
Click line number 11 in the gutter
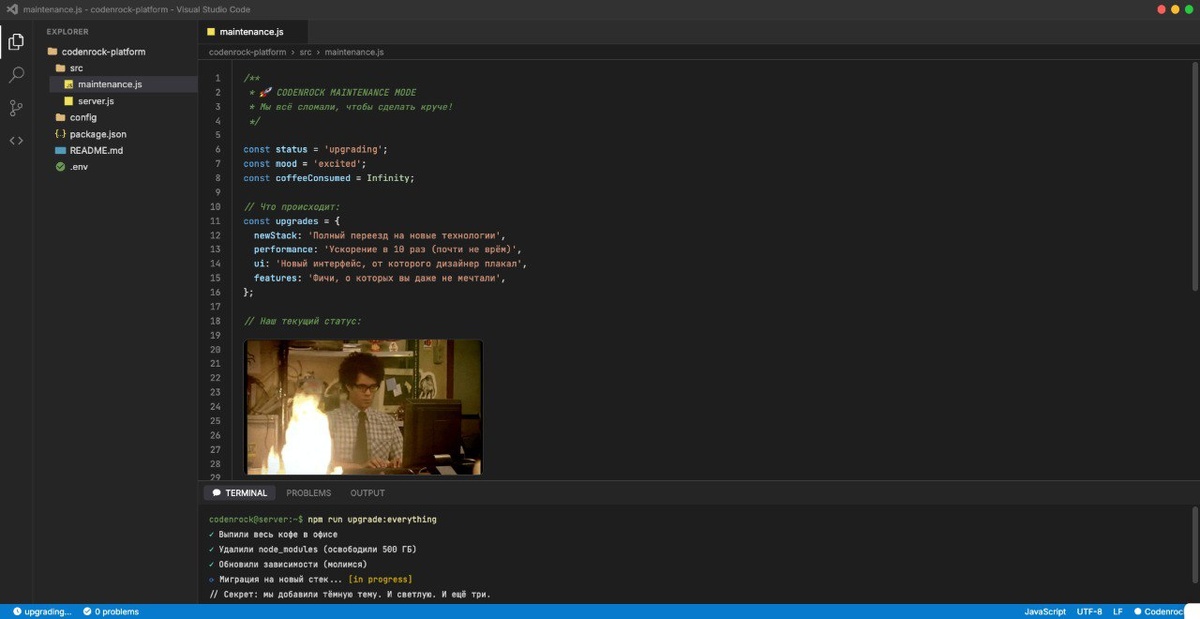215,221
